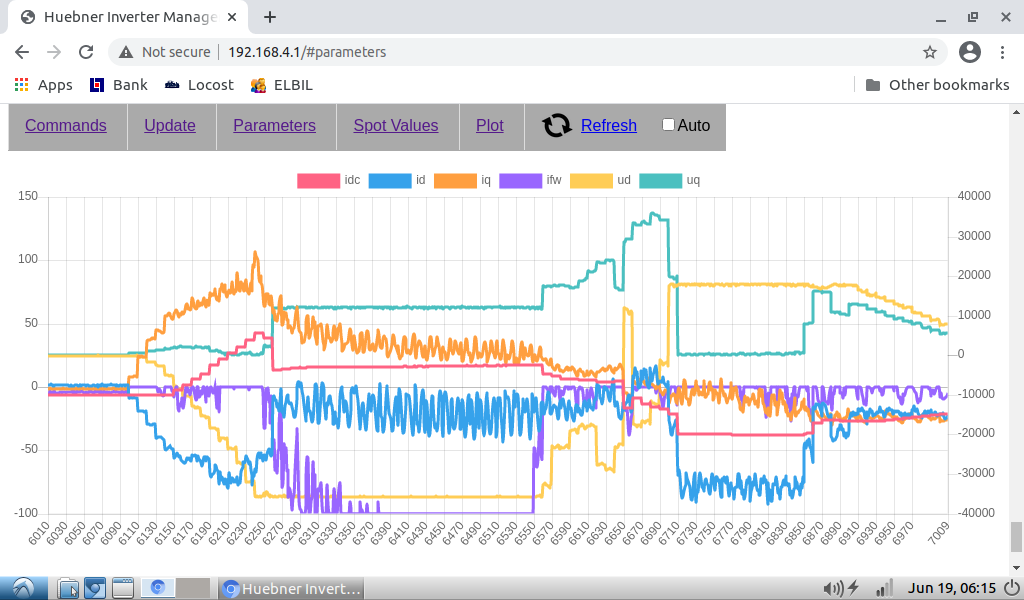Toggle the idc series in chart legend

pyautogui.click(x=318, y=180)
